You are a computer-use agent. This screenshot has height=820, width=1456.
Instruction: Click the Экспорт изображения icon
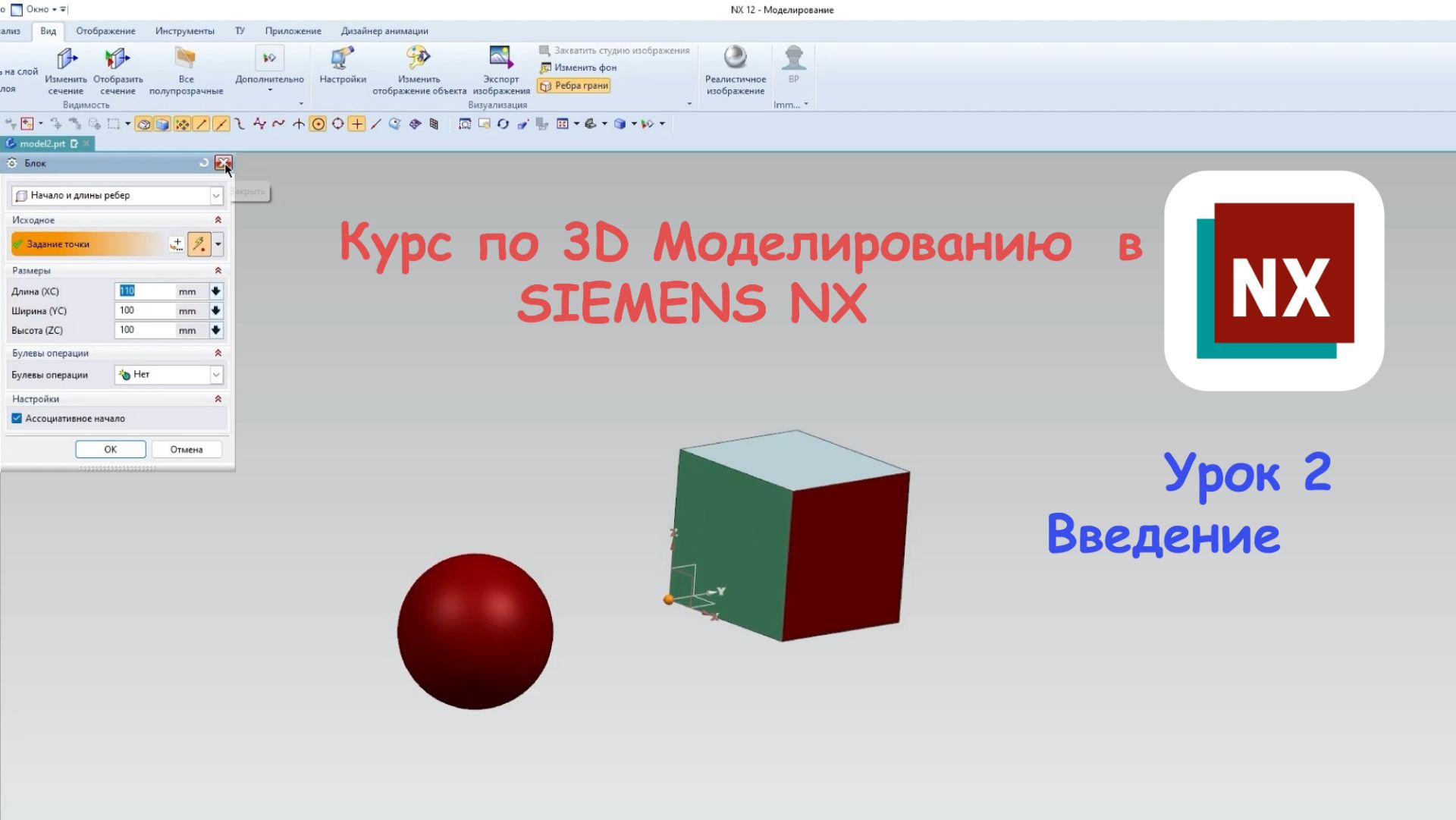tap(501, 58)
